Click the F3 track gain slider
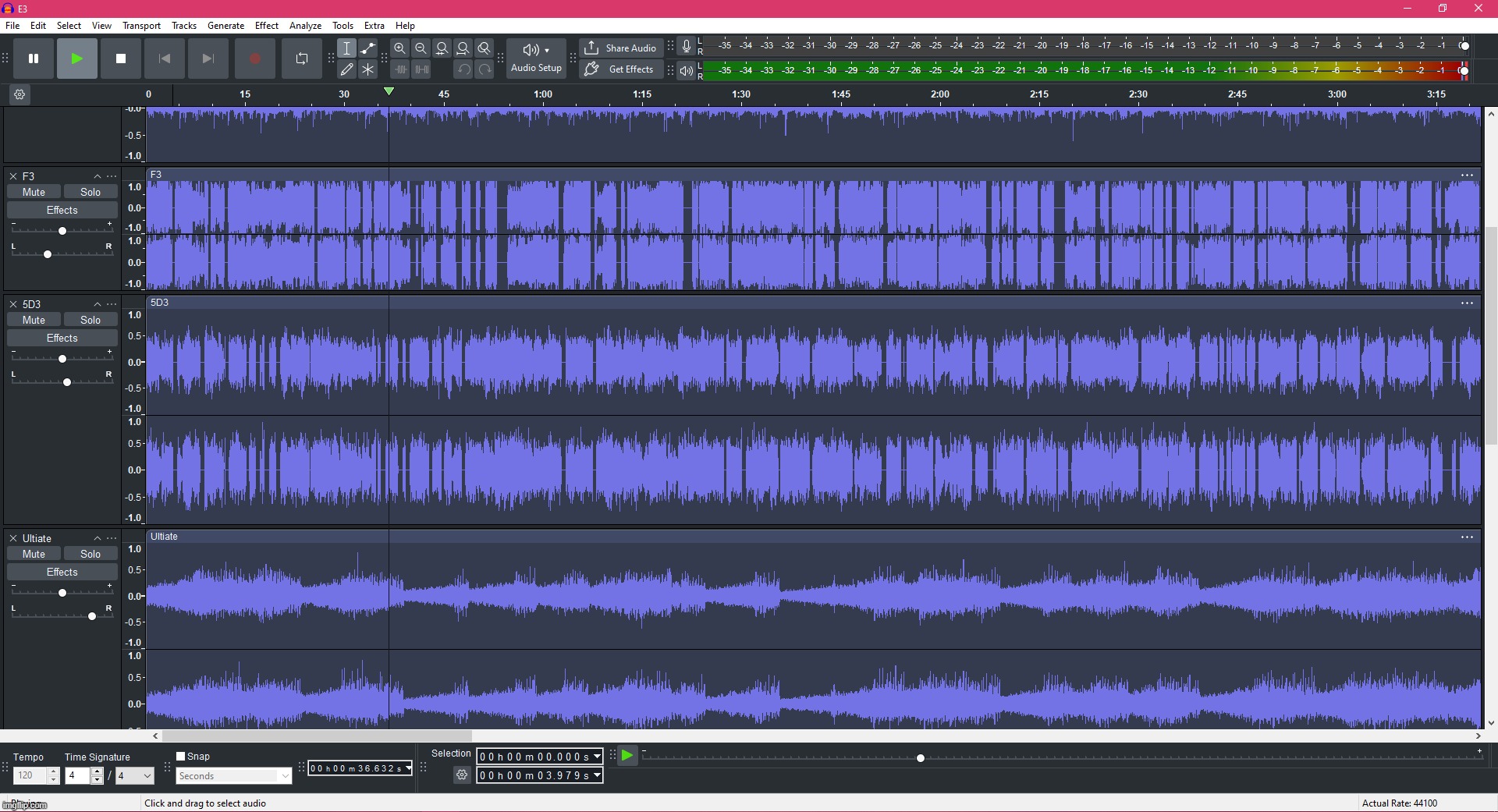This screenshot has height=812, width=1498. pyautogui.click(x=62, y=230)
